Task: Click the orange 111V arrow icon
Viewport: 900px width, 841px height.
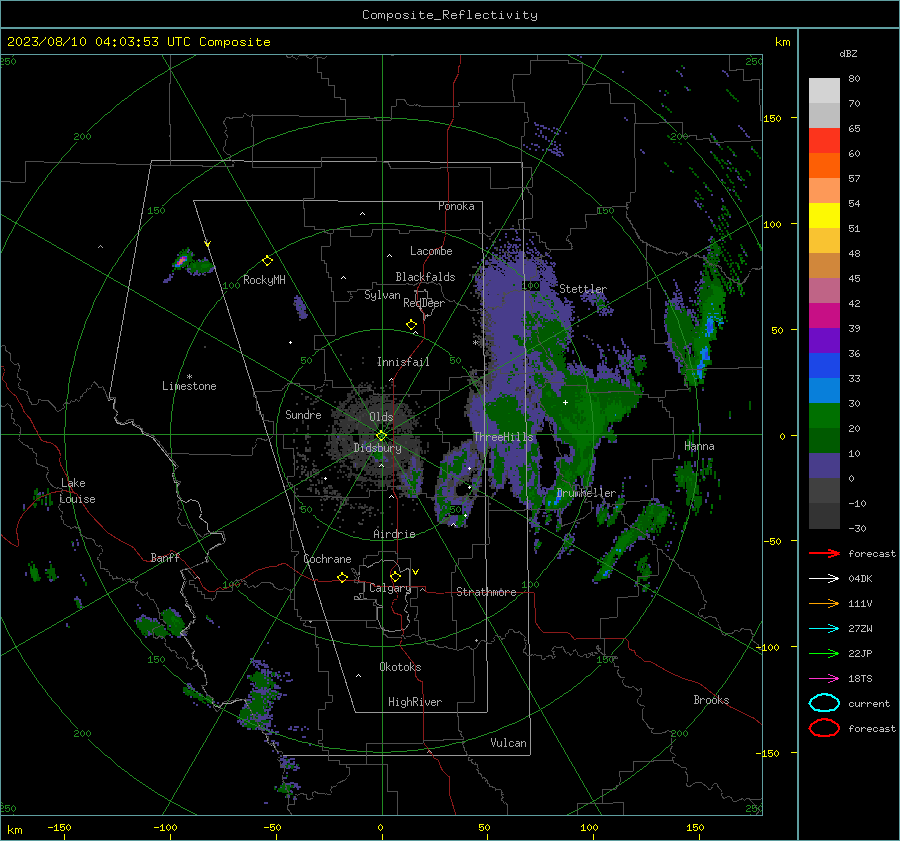Action: tap(824, 603)
